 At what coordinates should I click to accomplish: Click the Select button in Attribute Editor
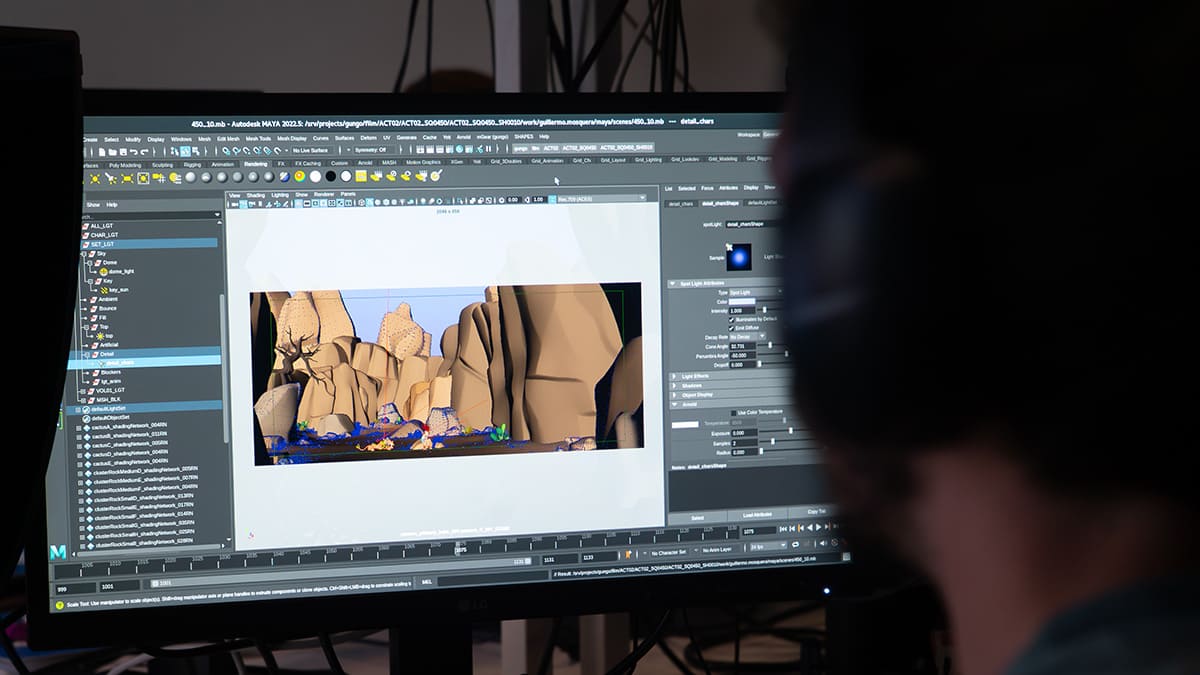pyautogui.click(x=697, y=517)
